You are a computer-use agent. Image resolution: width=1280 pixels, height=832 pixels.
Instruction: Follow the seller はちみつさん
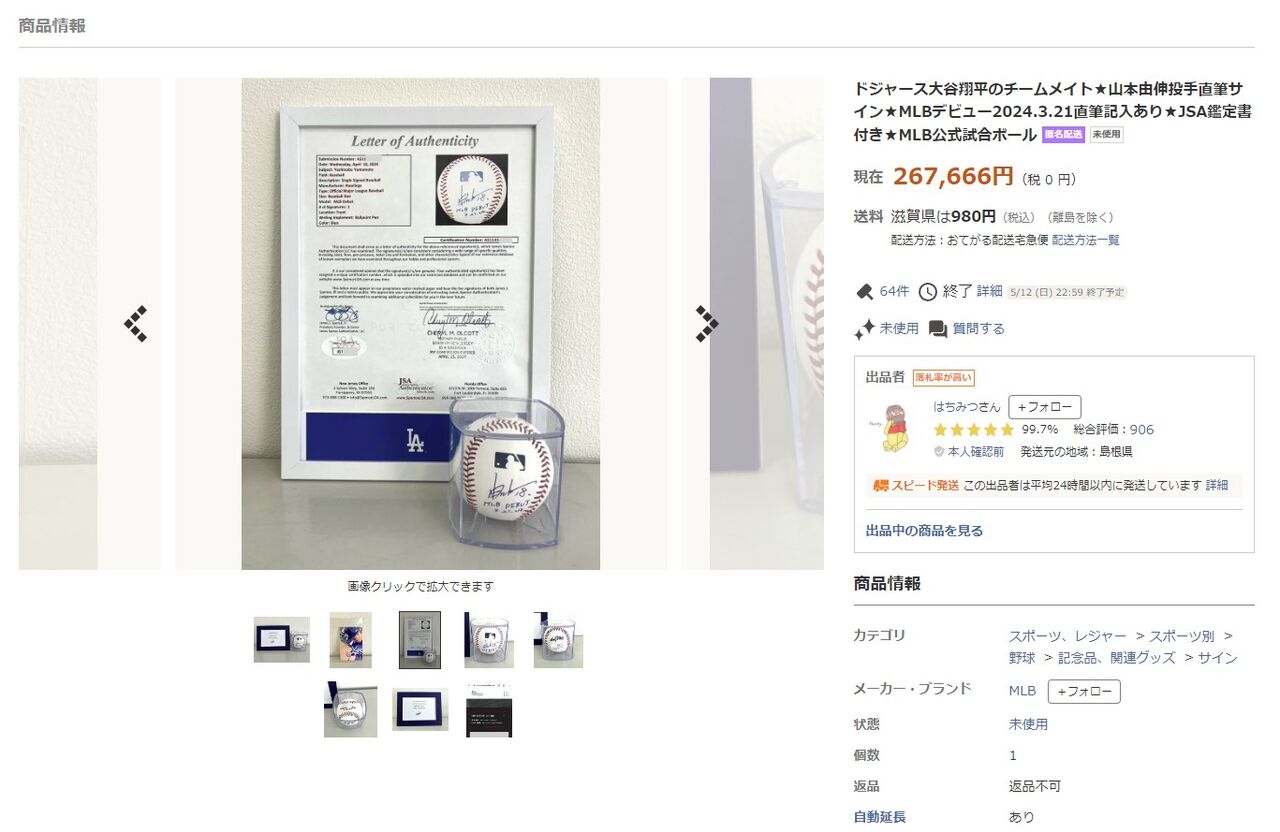point(1045,407)
